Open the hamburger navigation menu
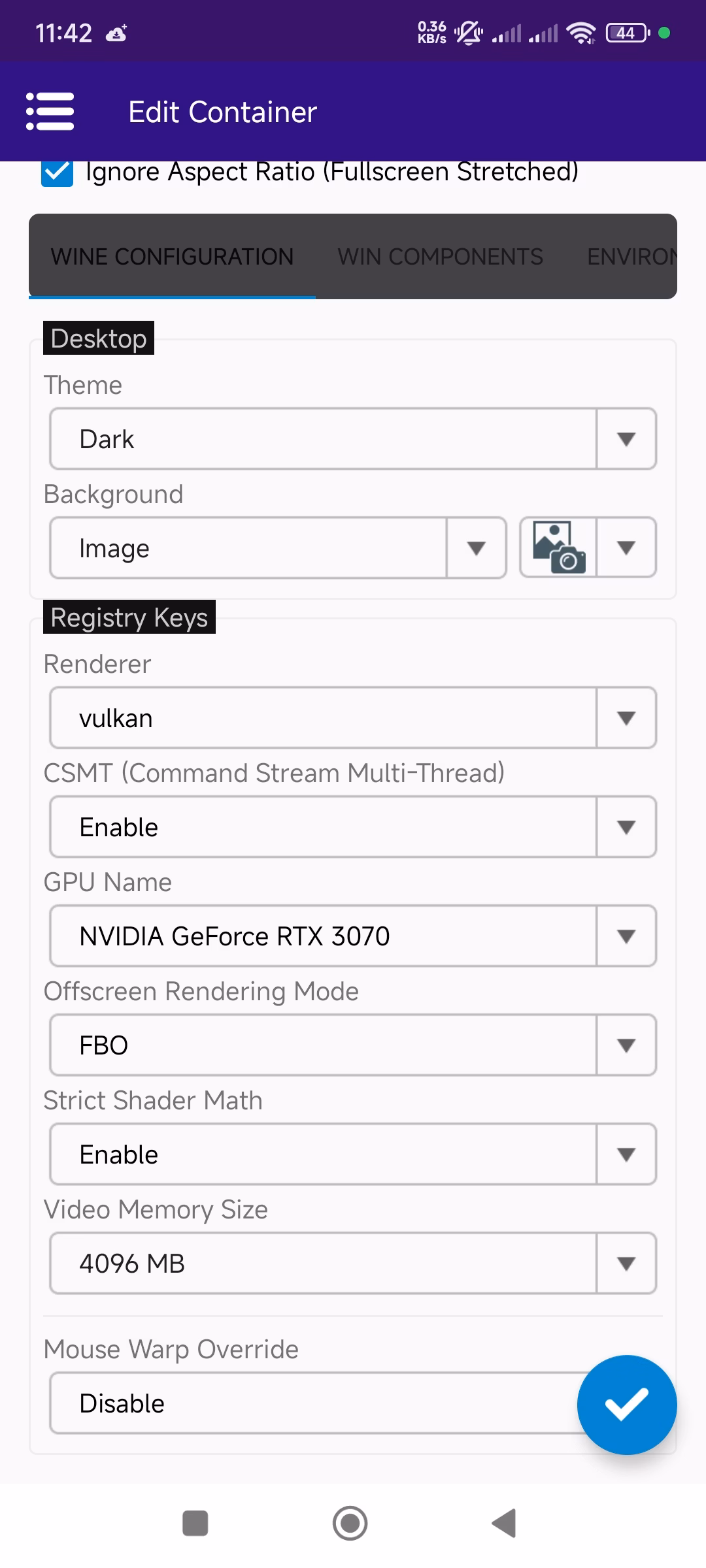This screenshot has height=1568, width=706. (50, 112)
